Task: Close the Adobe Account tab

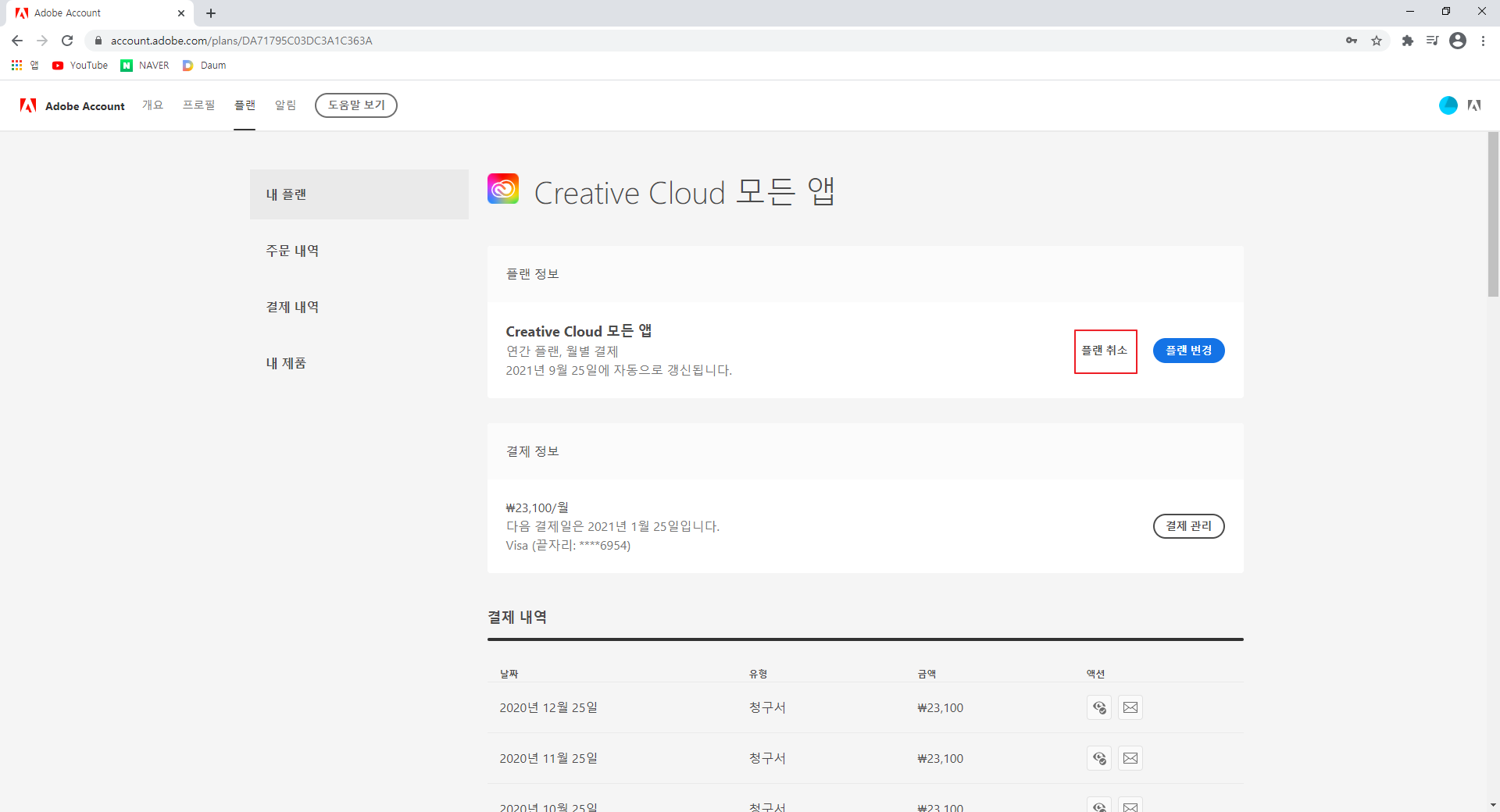Action: [x=181, y=13]
